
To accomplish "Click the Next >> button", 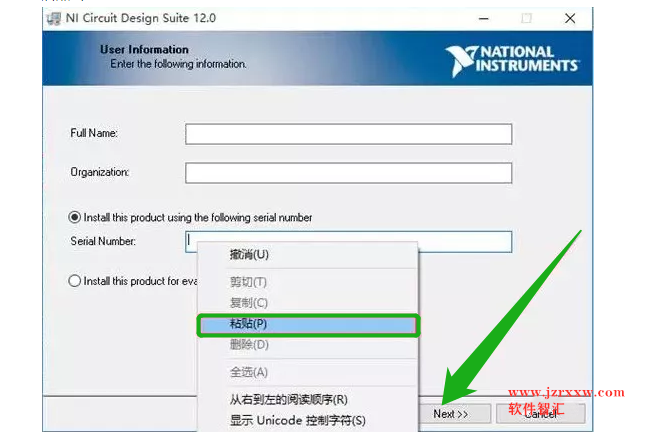I will [x=454, y=414].
